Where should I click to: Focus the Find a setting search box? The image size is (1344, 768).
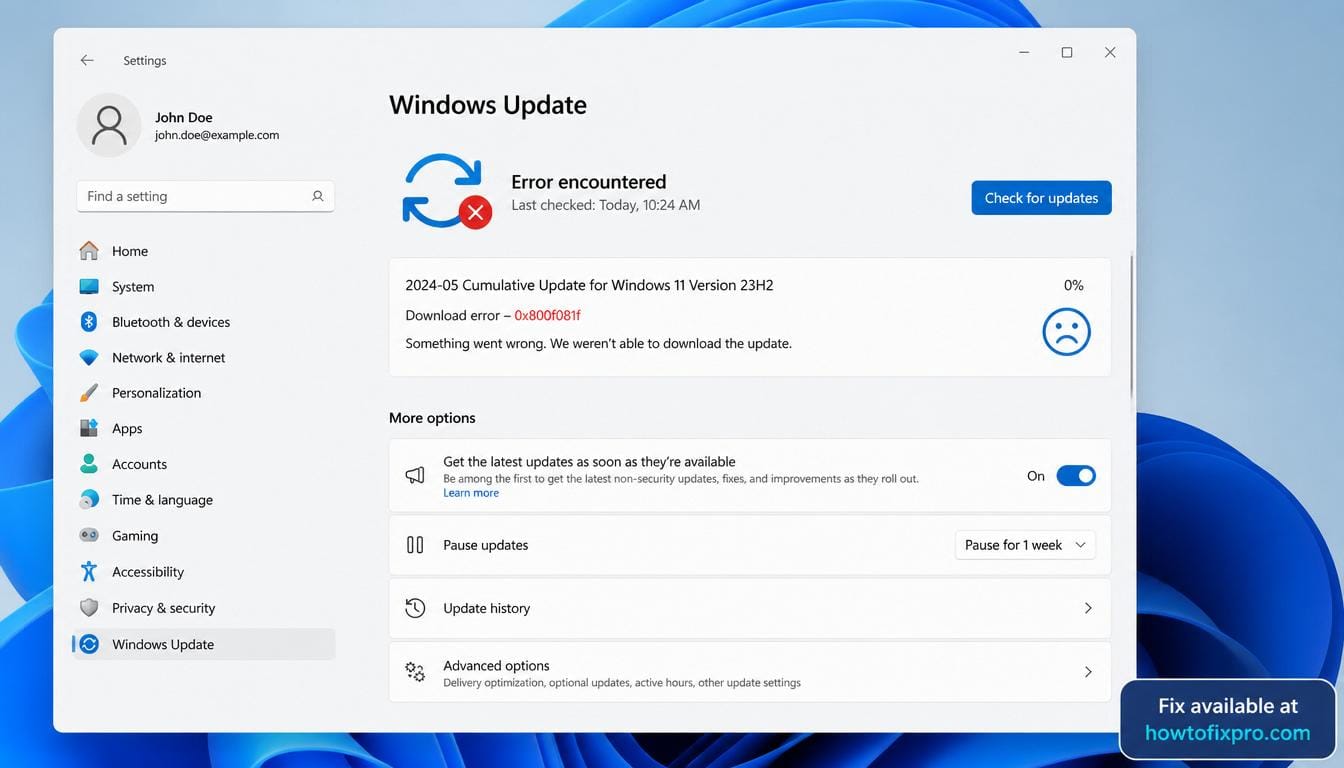205,196
